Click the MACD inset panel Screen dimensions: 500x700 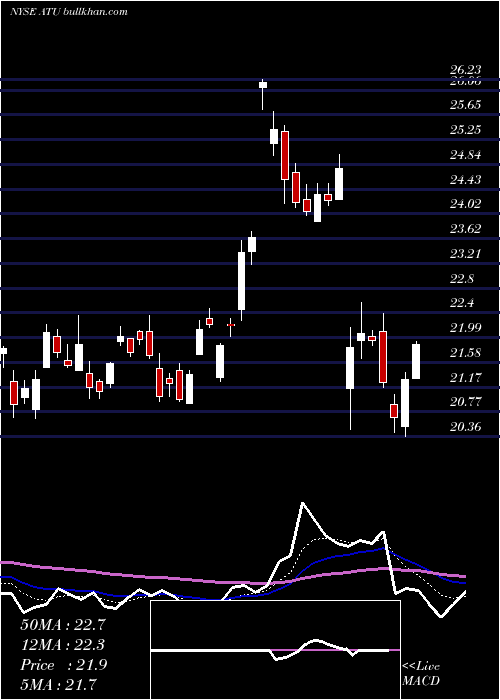pos(275,650)
